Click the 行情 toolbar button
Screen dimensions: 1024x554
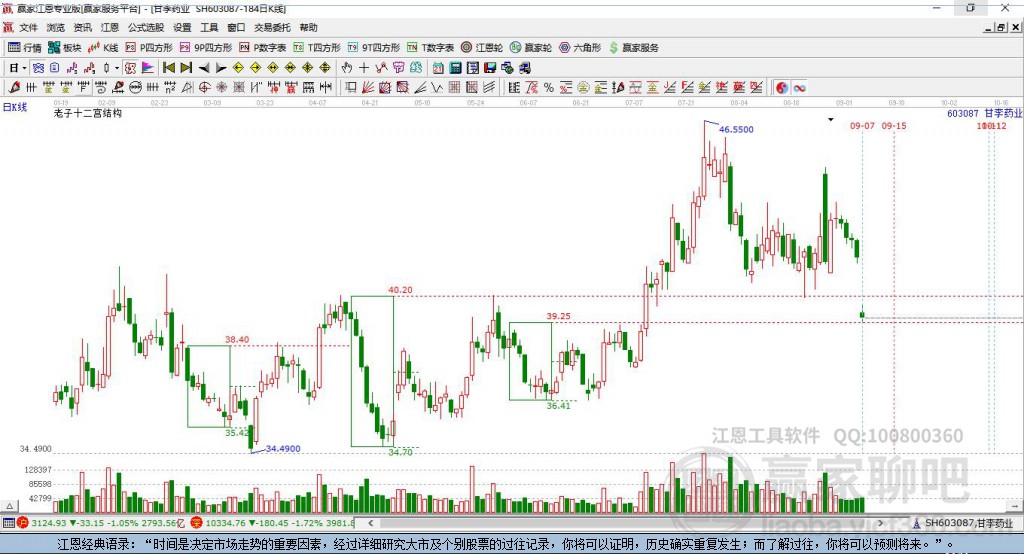pos(25,48)
